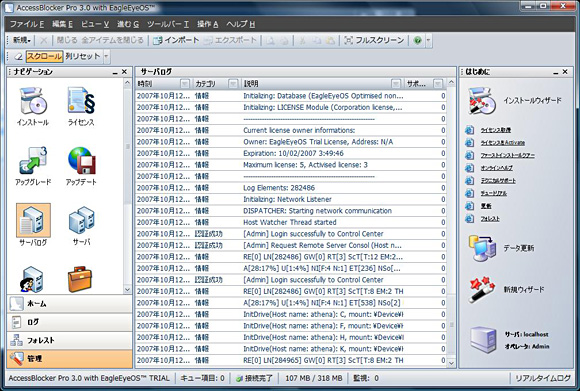Open the ツールバー menu
This screenshot has height=391, width=580.
(168, 24)
